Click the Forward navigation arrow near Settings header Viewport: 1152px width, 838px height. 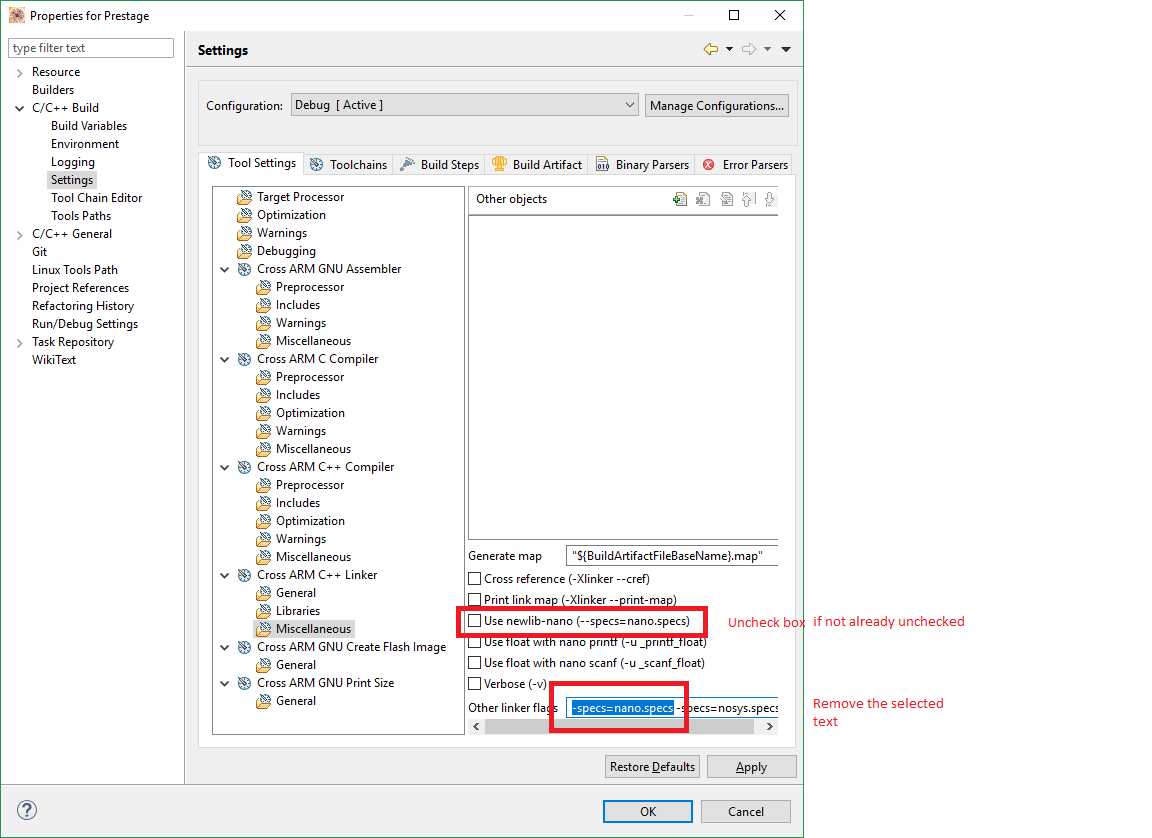point(748,48)
